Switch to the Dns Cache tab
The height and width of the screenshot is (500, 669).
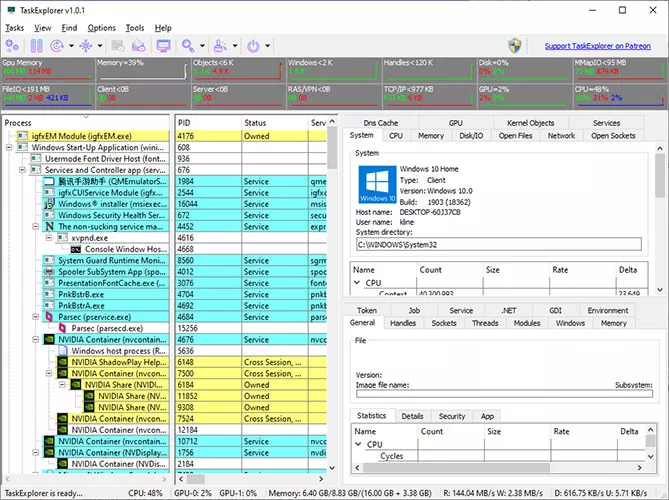click(381, 123)
